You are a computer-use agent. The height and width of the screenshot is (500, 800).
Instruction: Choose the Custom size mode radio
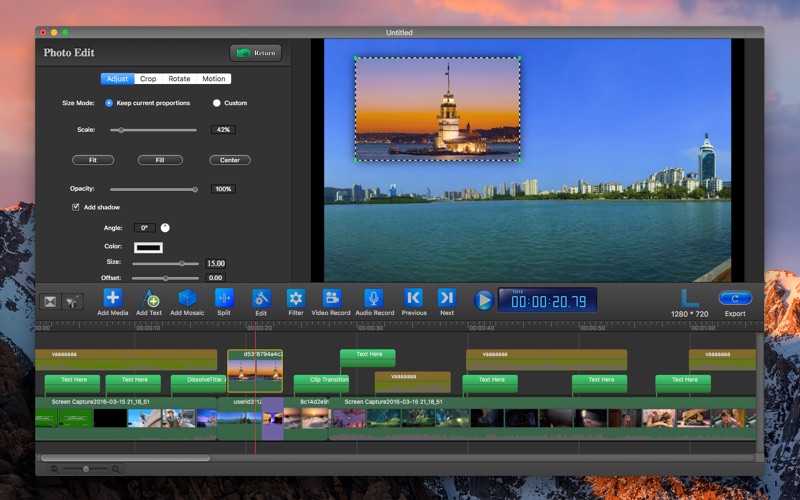(216, 103)
